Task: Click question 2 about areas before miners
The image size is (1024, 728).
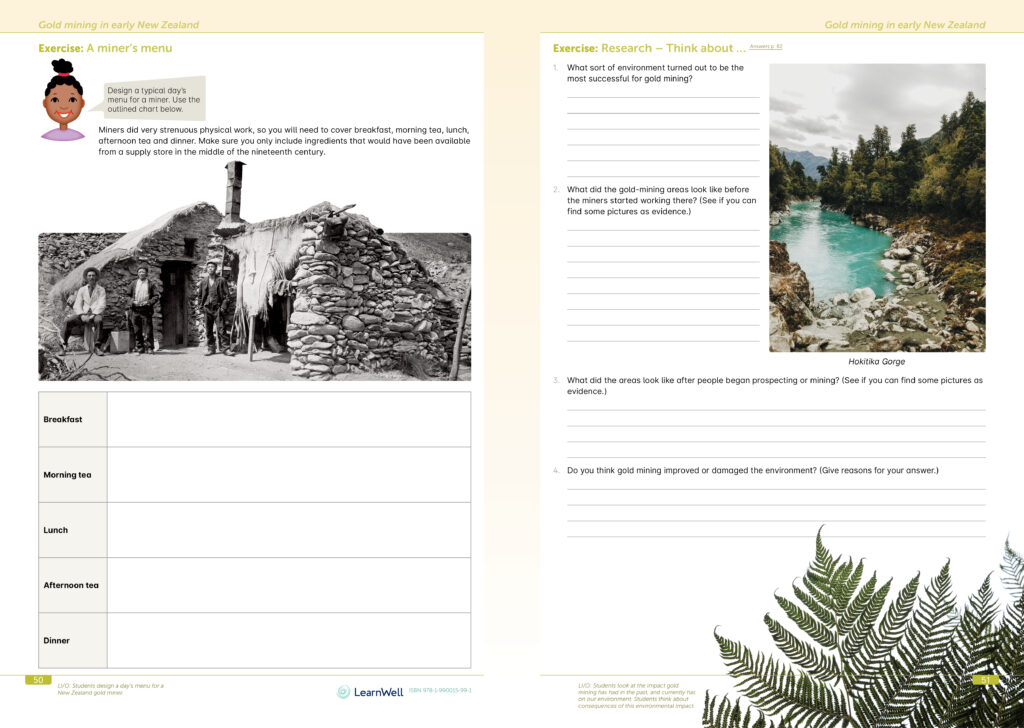Action: (x=662, y=200)
